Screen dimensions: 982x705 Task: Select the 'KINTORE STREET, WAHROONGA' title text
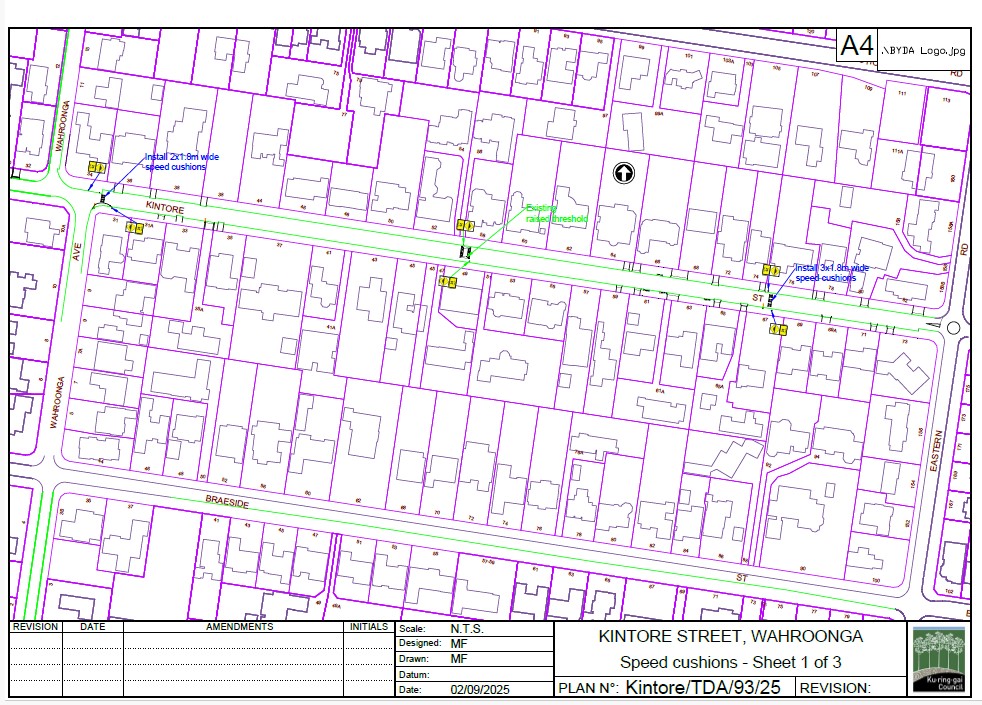tap(730, 636)
